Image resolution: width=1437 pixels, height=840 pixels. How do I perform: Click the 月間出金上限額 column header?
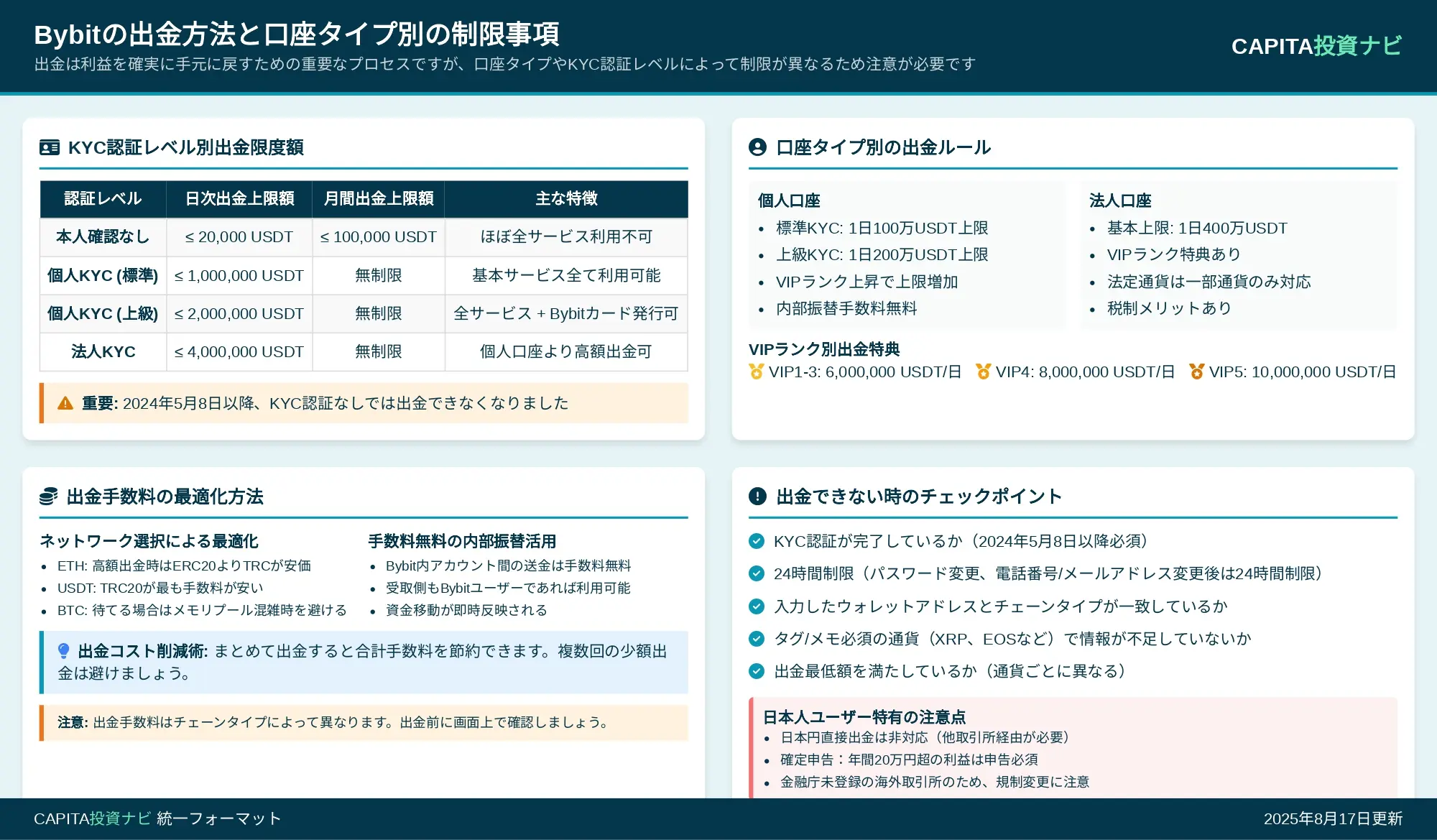click(379, 199)
